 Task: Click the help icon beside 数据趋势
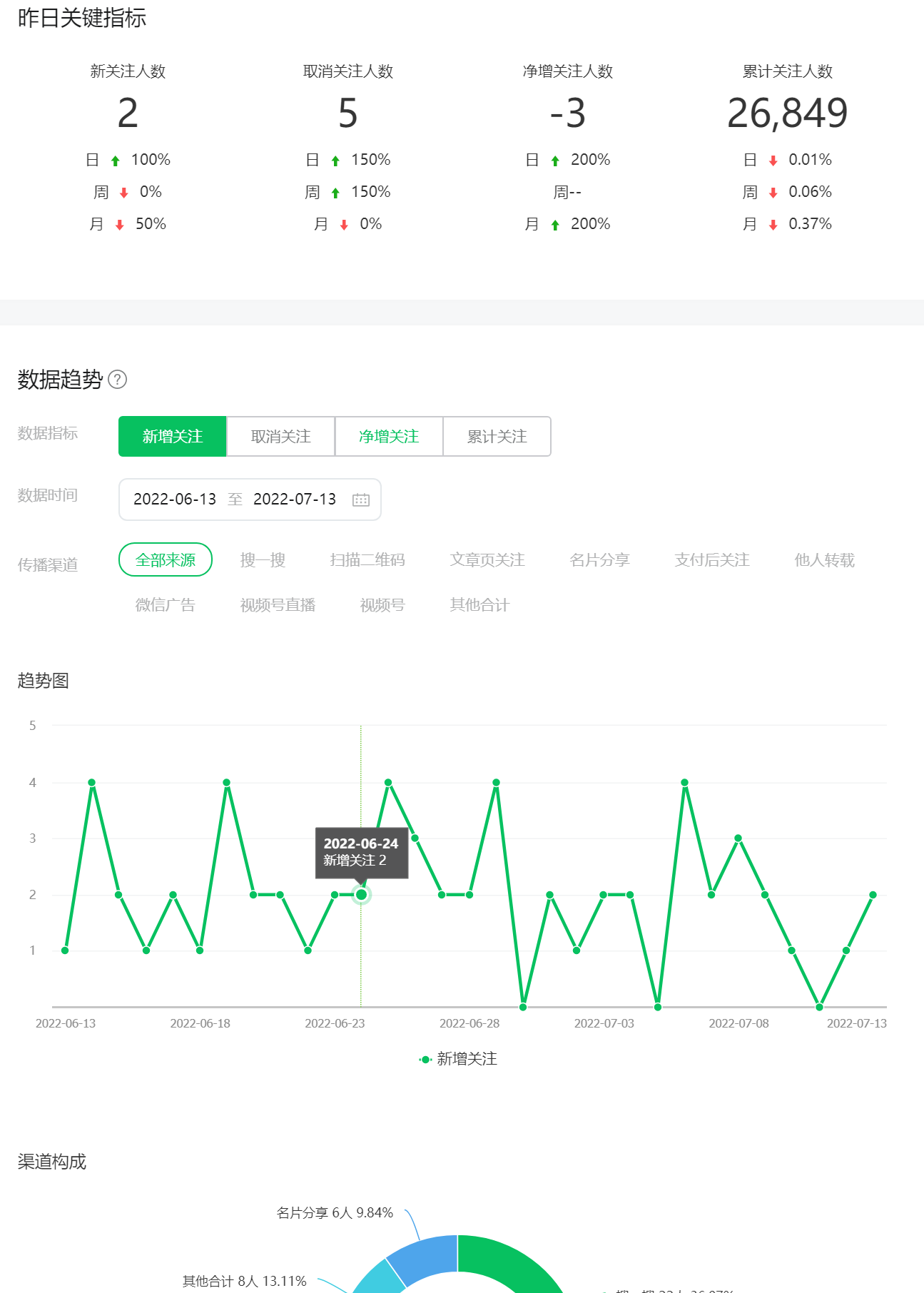click(x=117, y=380)
